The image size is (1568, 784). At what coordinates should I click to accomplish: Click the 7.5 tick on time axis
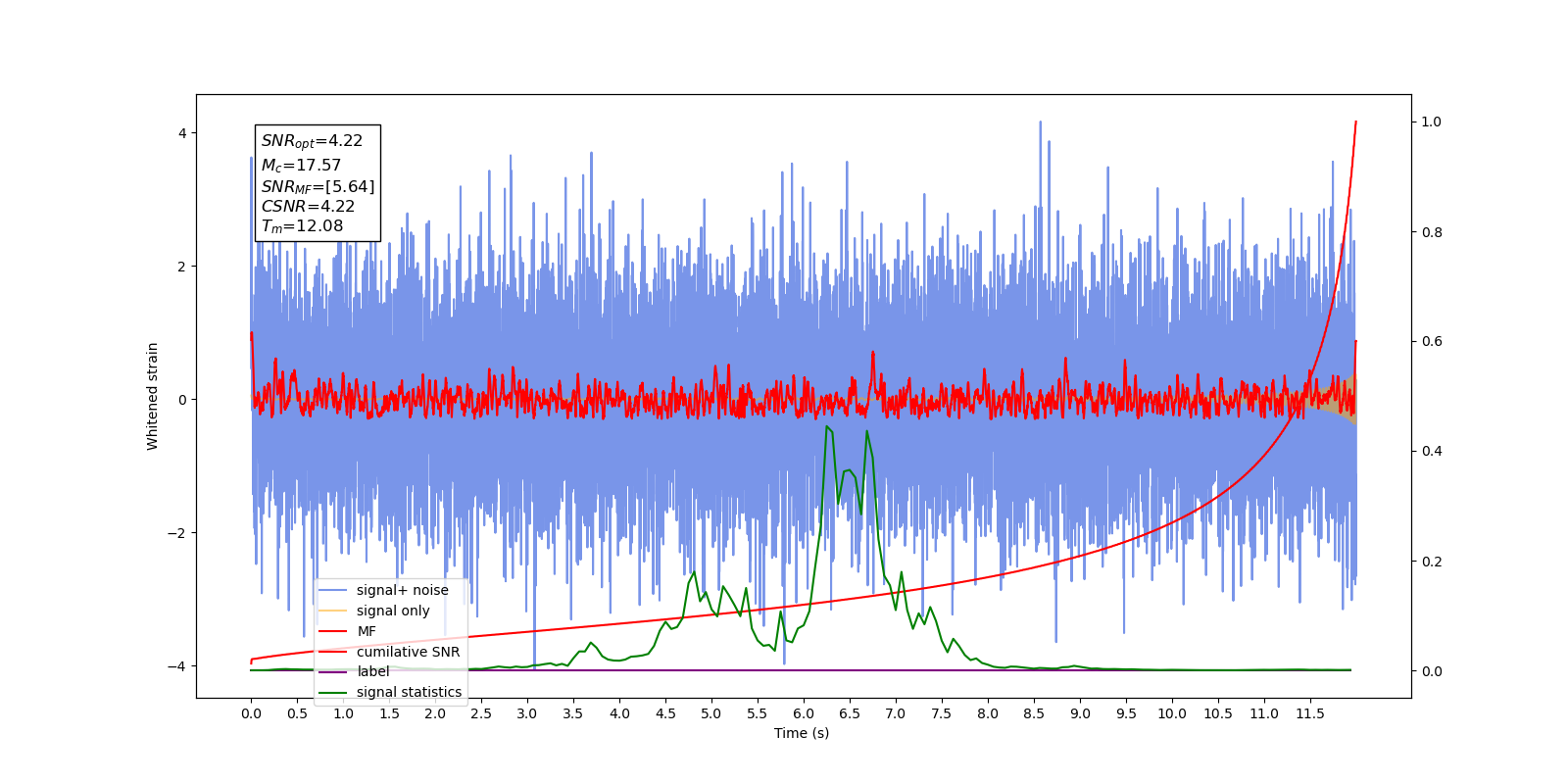tap(942, 713)
